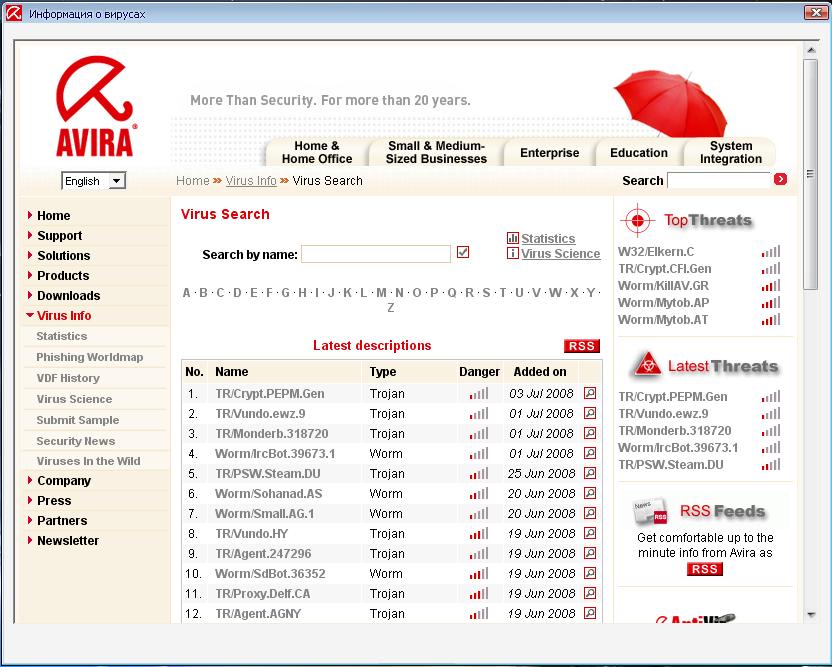Click the top site Search input field
Viewport: 832px width, 667px height.
(x=718, y=180)
